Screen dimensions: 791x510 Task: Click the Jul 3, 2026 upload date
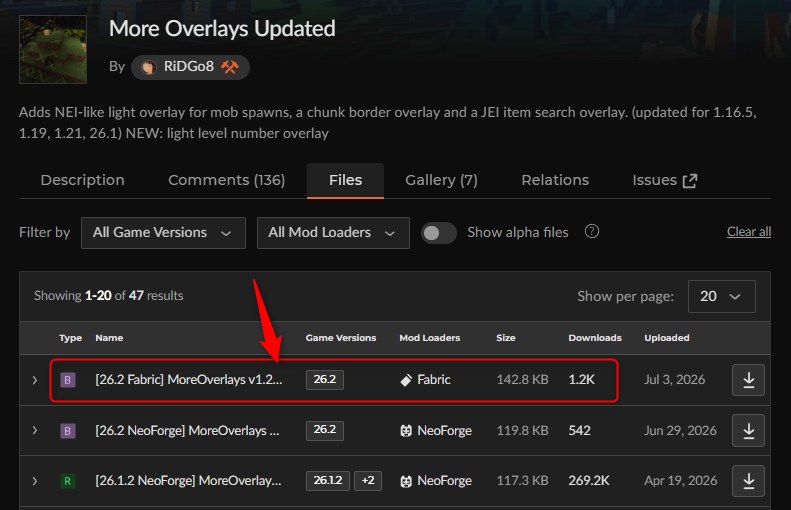(674, 380)
